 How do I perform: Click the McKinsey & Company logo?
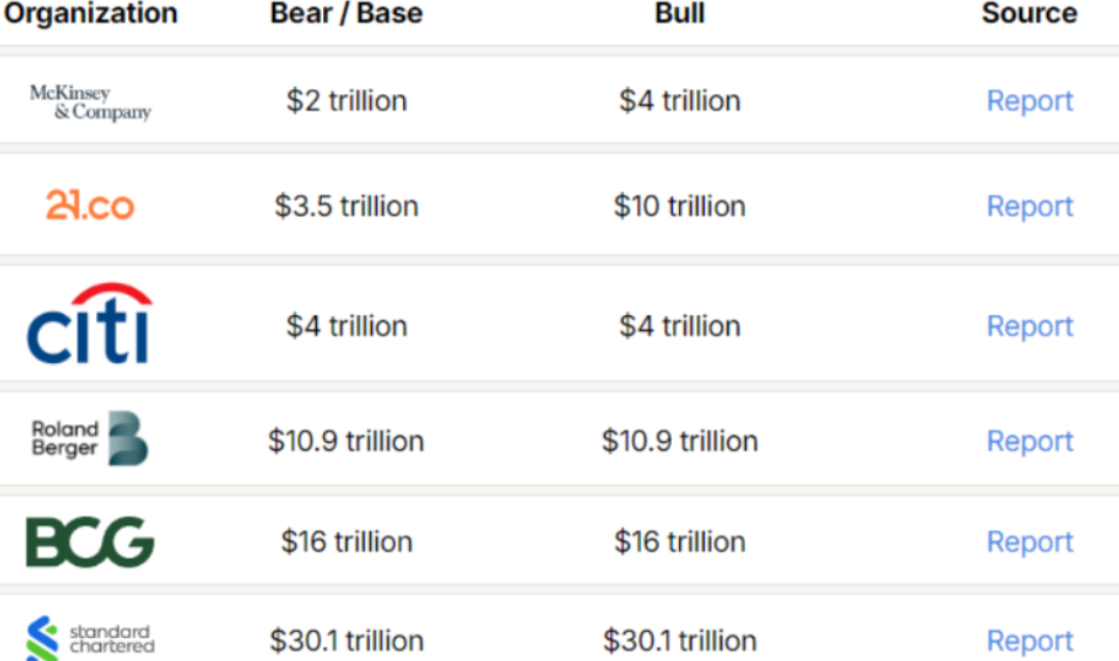click(x=90, y=102)
